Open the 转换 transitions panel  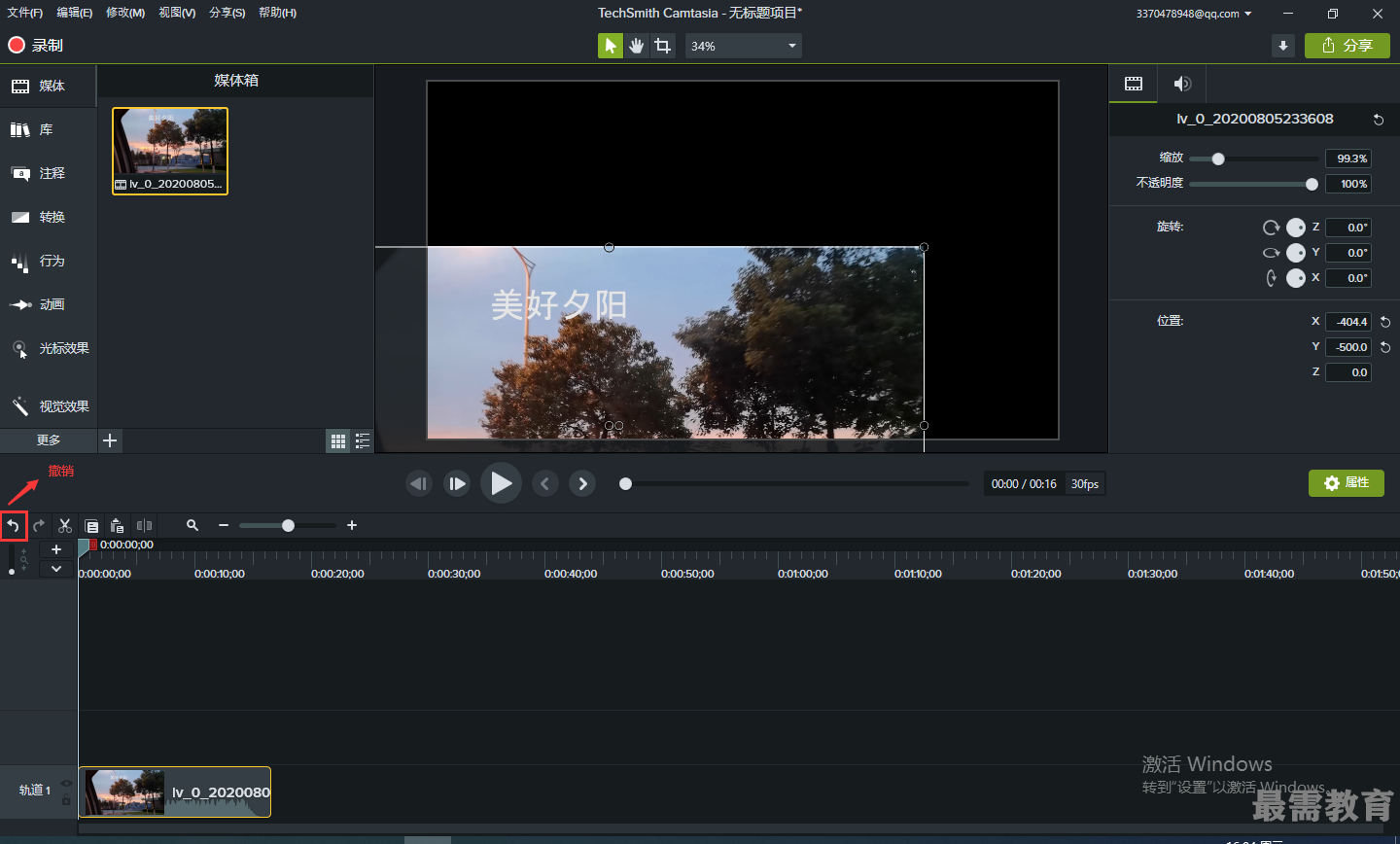point(49,218)
